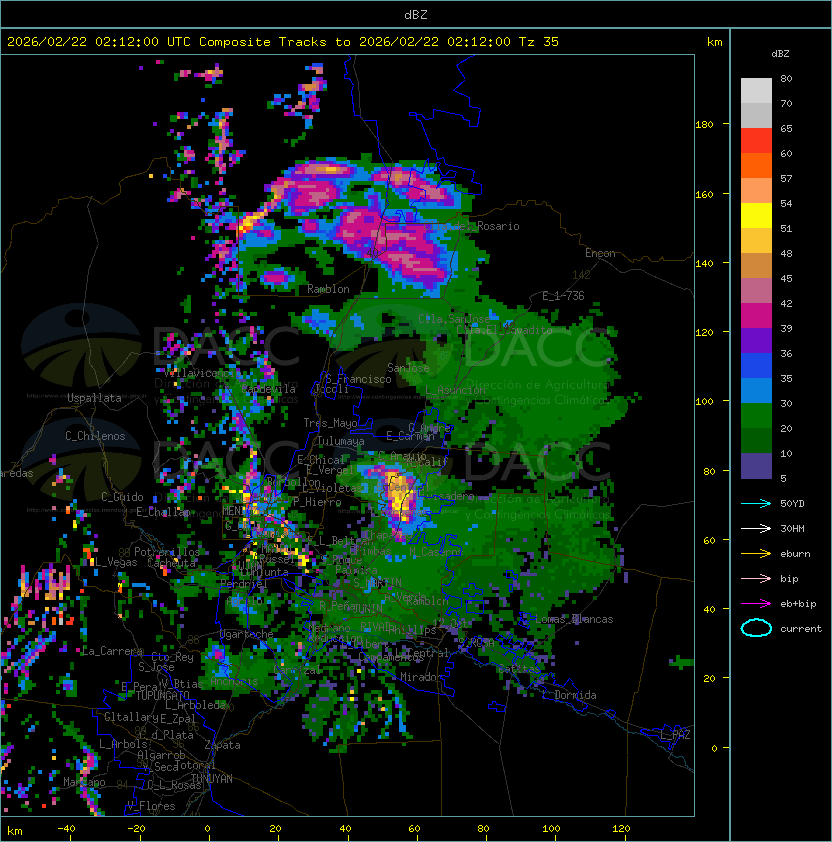Click the '180' tick on the vertical axis
832x842 pixels.
704,125
